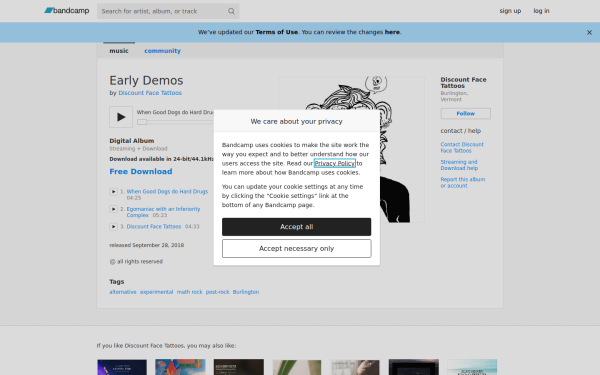
Task: Click the playback progress slider handle
Action: point(142,122)
